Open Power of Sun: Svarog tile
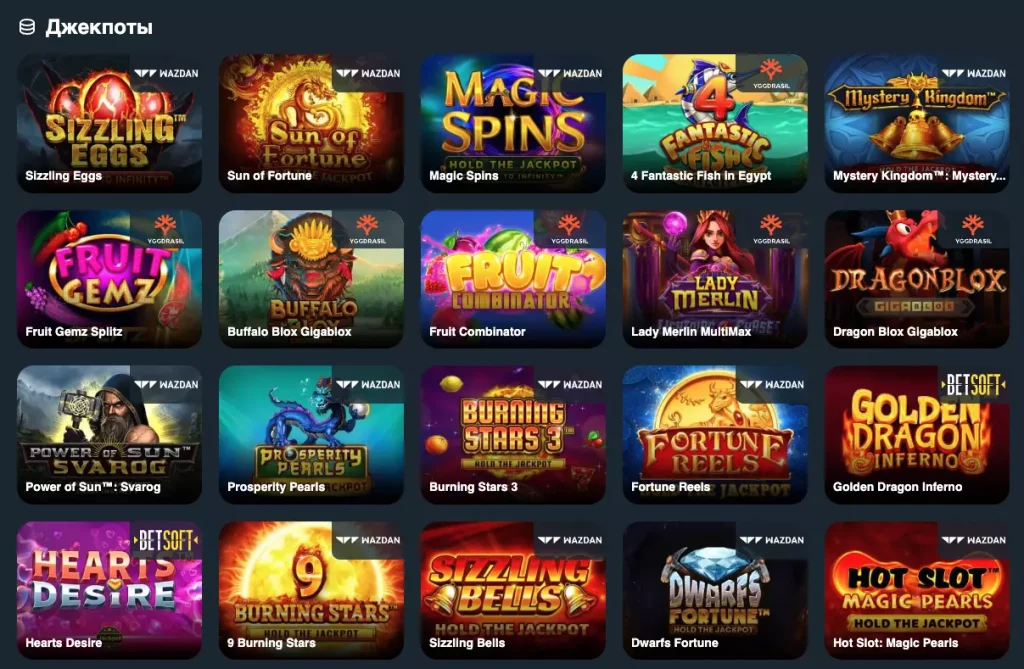Image resolution: width=1024 pixels, height=669 pixels. pos(109,434)
